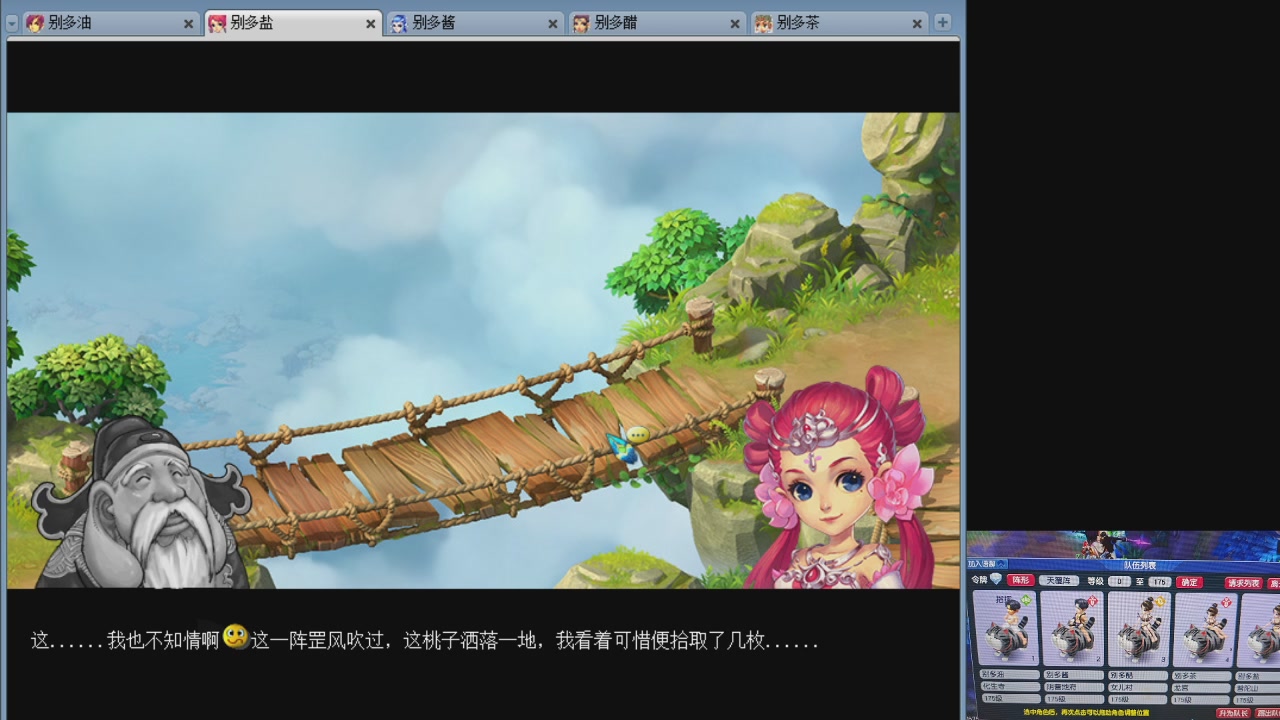Click the 阵形 formation button

pos(1020,581)
